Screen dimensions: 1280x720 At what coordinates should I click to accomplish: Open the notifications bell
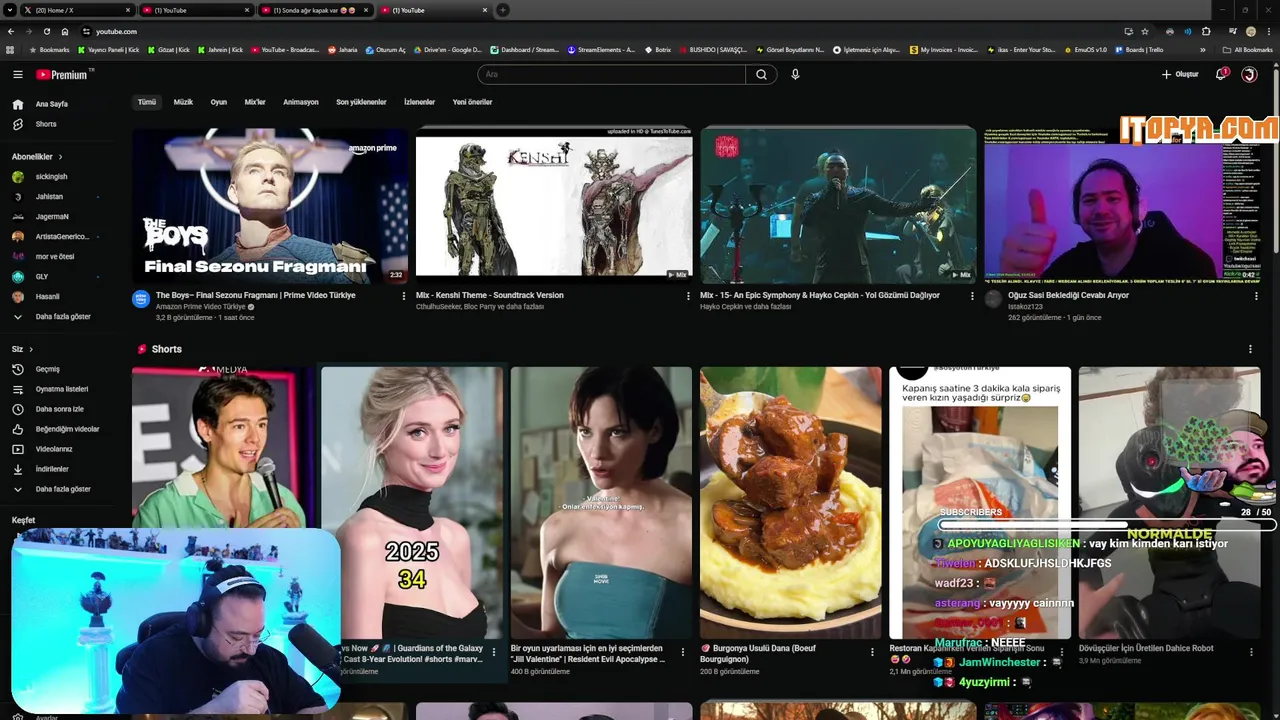click(1221, 74)
